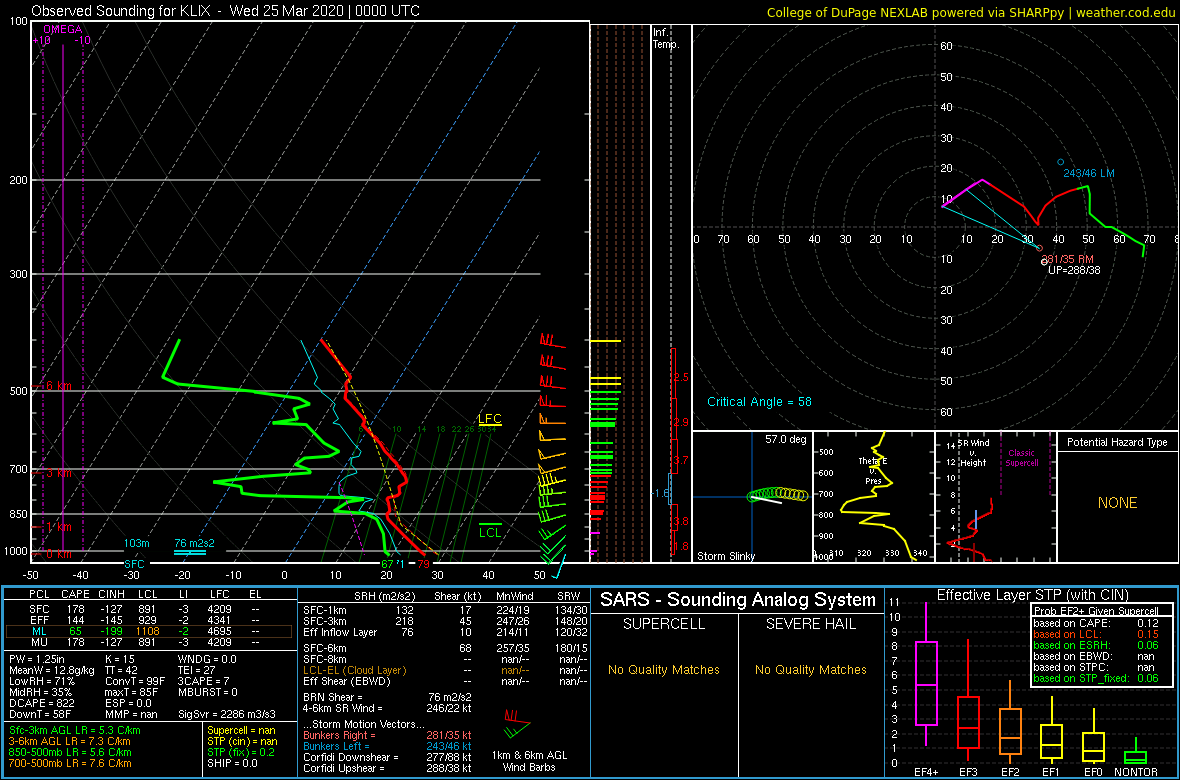Click the Bunkers Right = 281/35 kt line
The width and height of the screenshot is (1180, 780).
[x=388, y=735]
